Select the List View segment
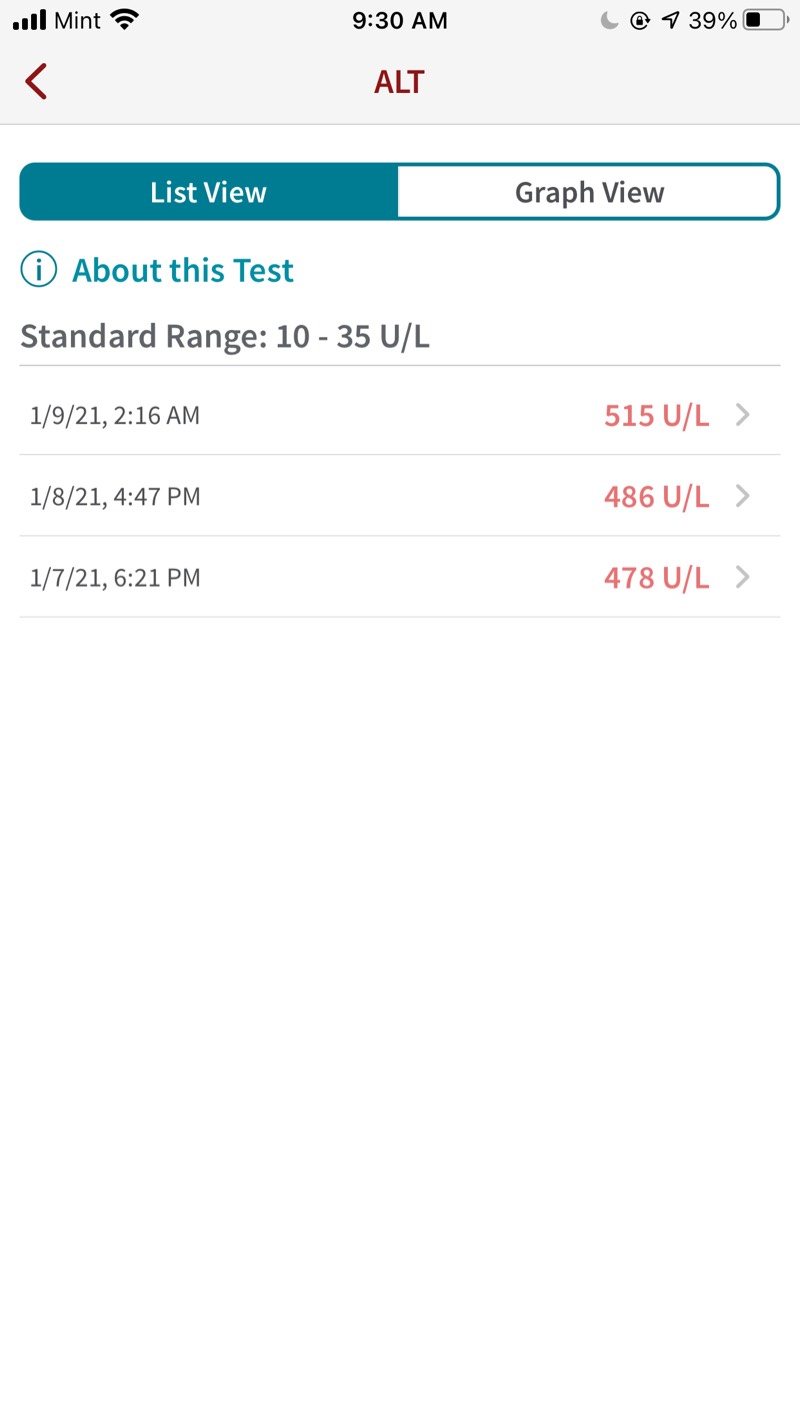The height and width of the screenshot is (1423, 800). 209,192
